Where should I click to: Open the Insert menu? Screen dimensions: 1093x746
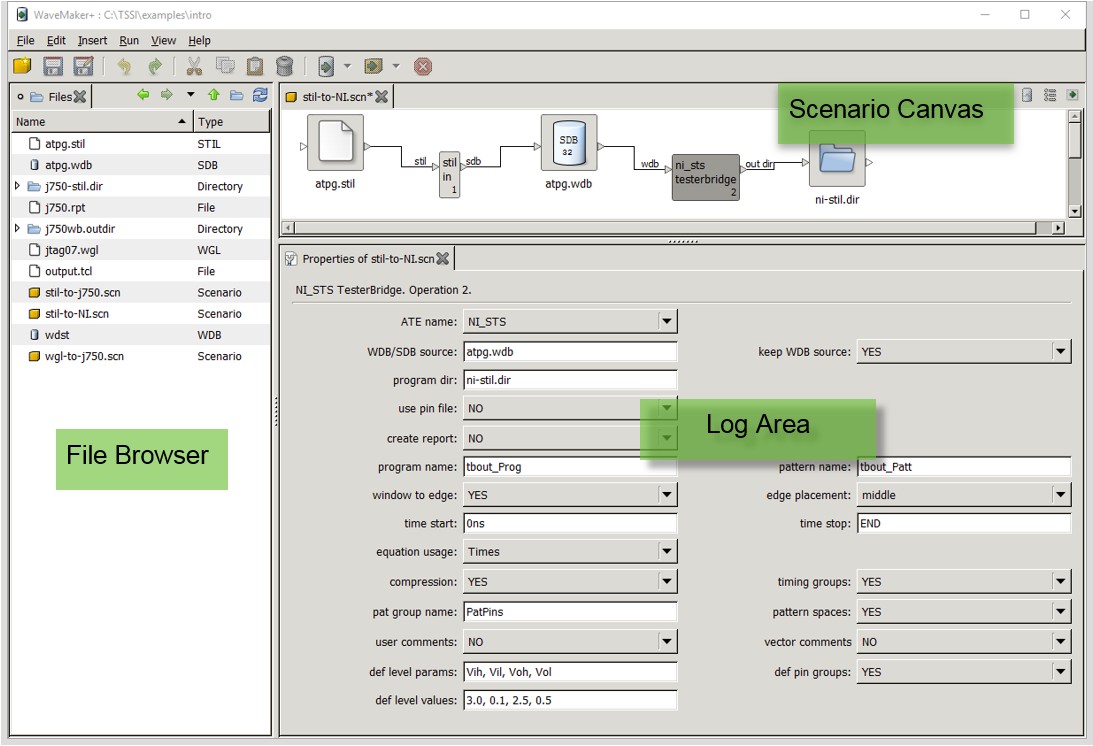93,40
